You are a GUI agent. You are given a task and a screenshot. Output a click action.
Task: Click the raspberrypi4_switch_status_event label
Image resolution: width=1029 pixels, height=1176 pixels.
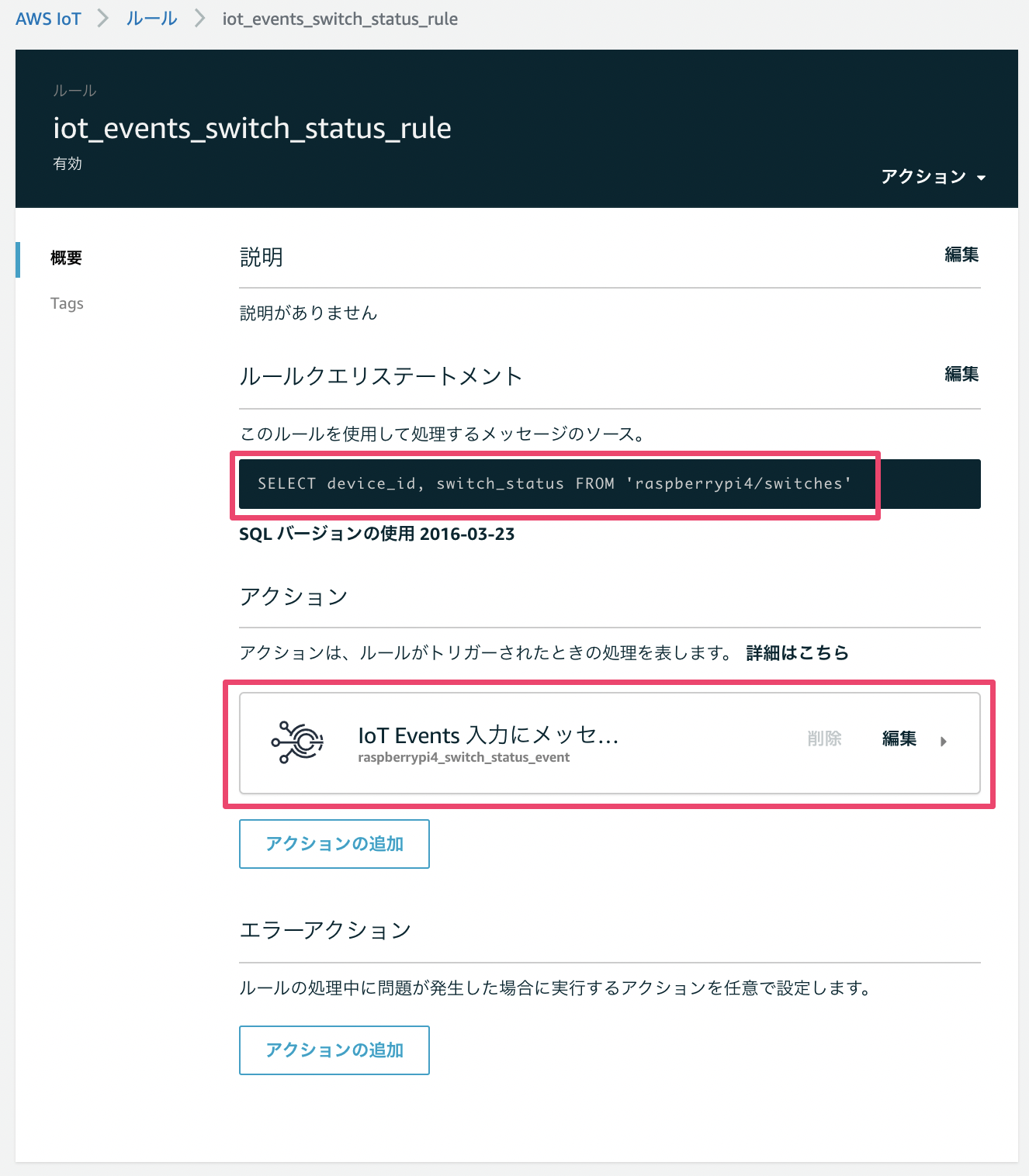[x=462, y=757]
